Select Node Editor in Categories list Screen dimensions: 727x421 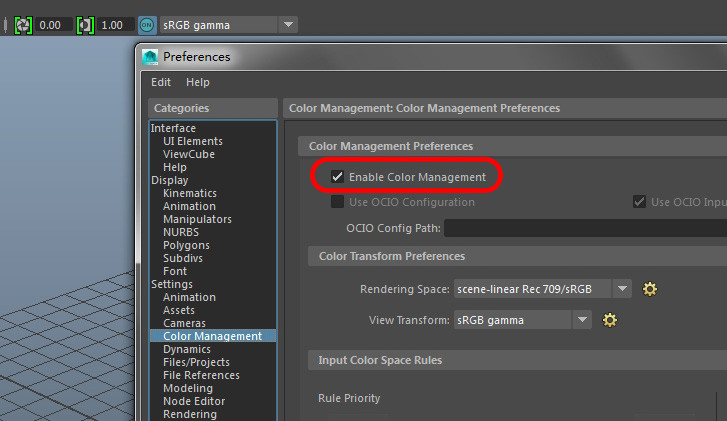pos(193,401)
